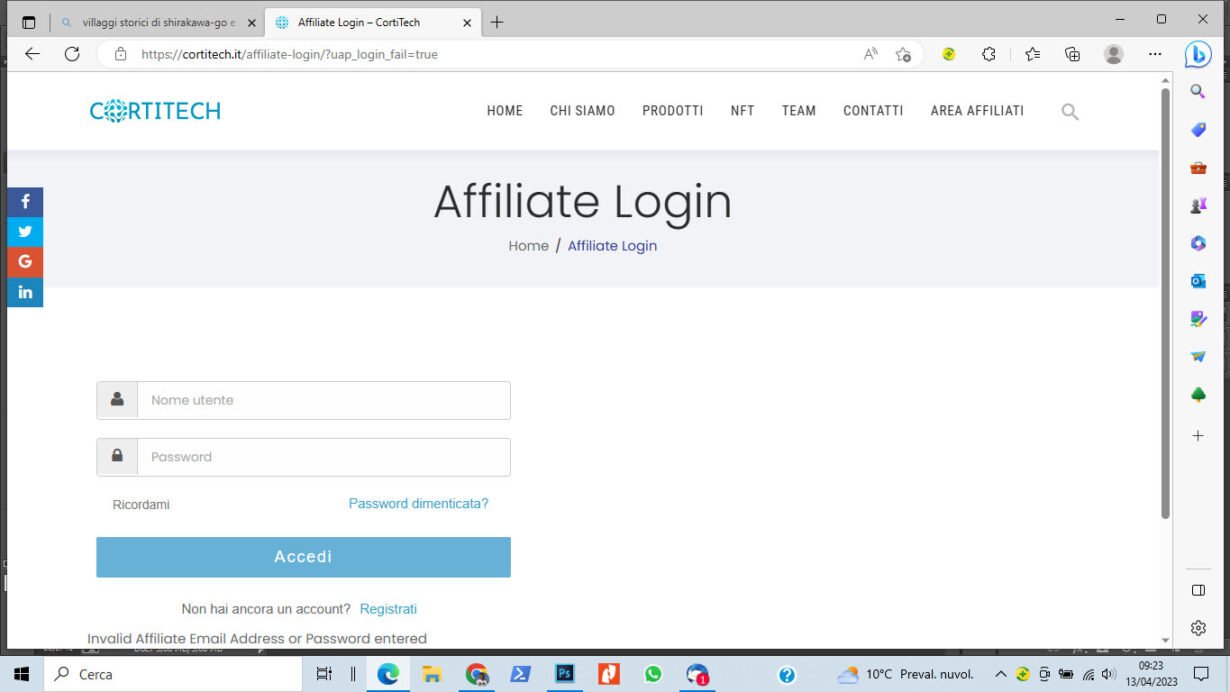This screenshot has width=1230, height=692.
Task: Click the Google share icon
Action: [x=25, y=262]
